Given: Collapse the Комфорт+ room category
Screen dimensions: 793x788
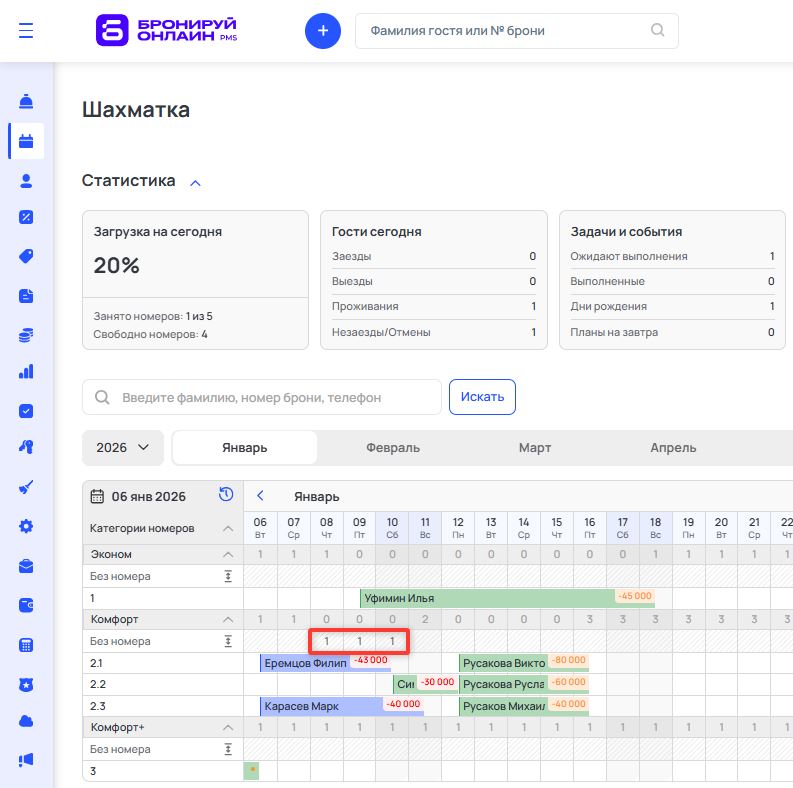Looking at the screenshot, I should [227, 727].
